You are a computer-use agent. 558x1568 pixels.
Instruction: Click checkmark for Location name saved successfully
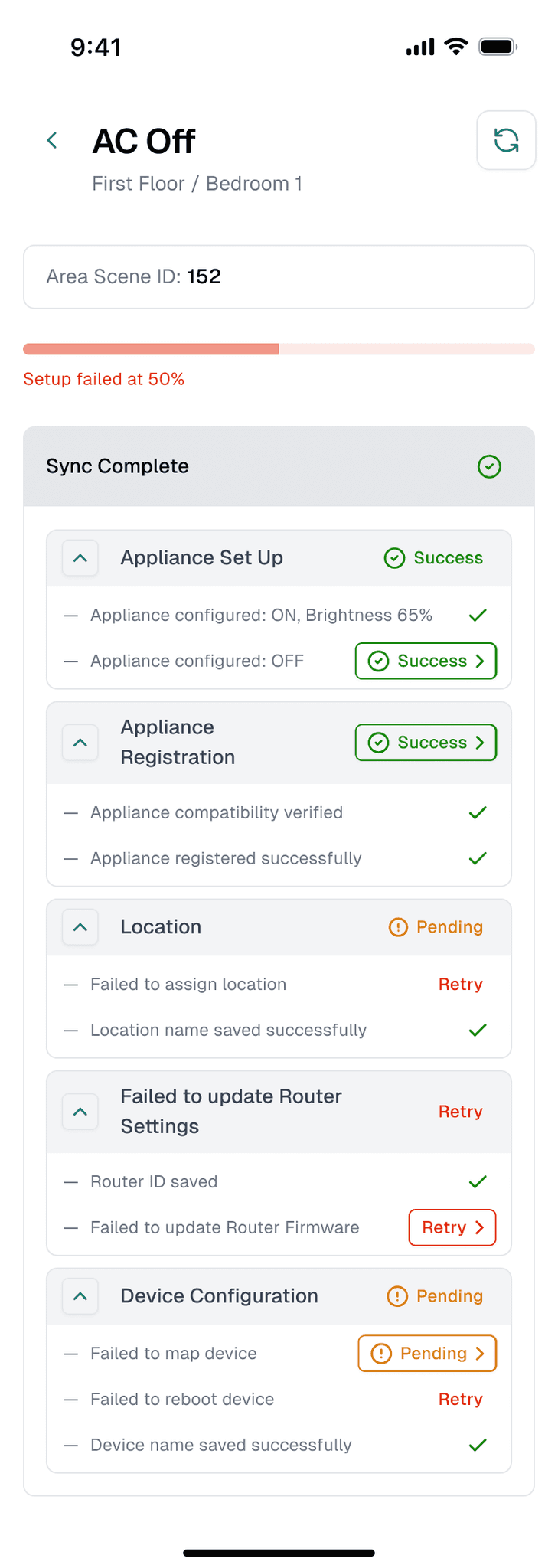click(478, 1030)
